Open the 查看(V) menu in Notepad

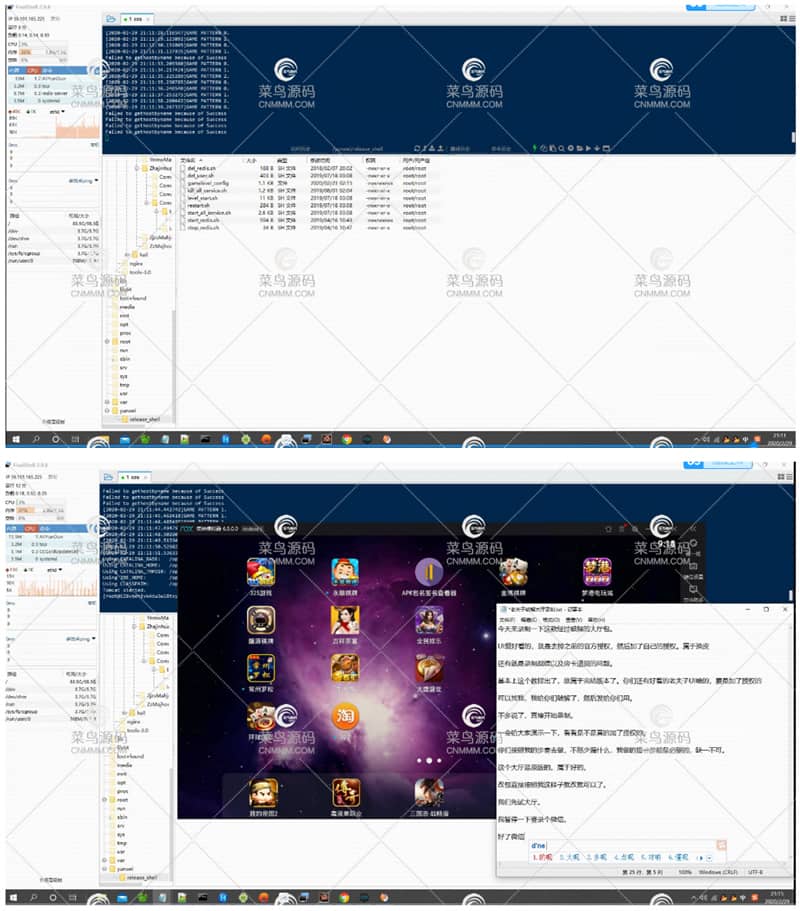click(573, 620)
